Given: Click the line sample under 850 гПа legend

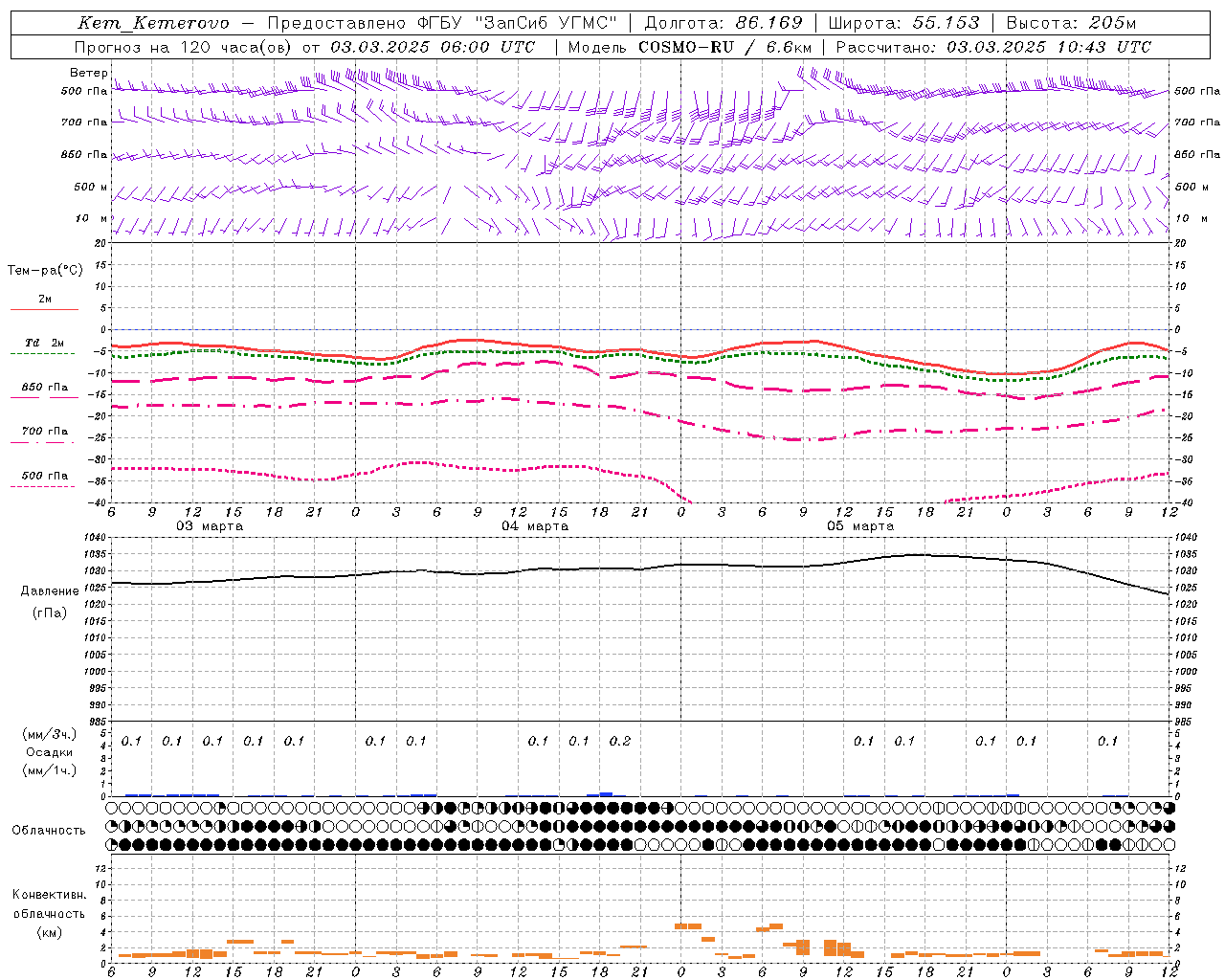Looking at the screenshot, I should (42, 398).
